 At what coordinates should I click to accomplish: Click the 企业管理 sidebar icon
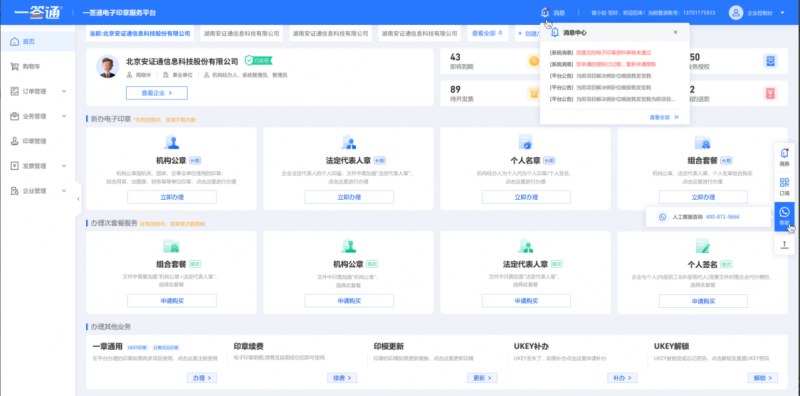pos(14,191)
